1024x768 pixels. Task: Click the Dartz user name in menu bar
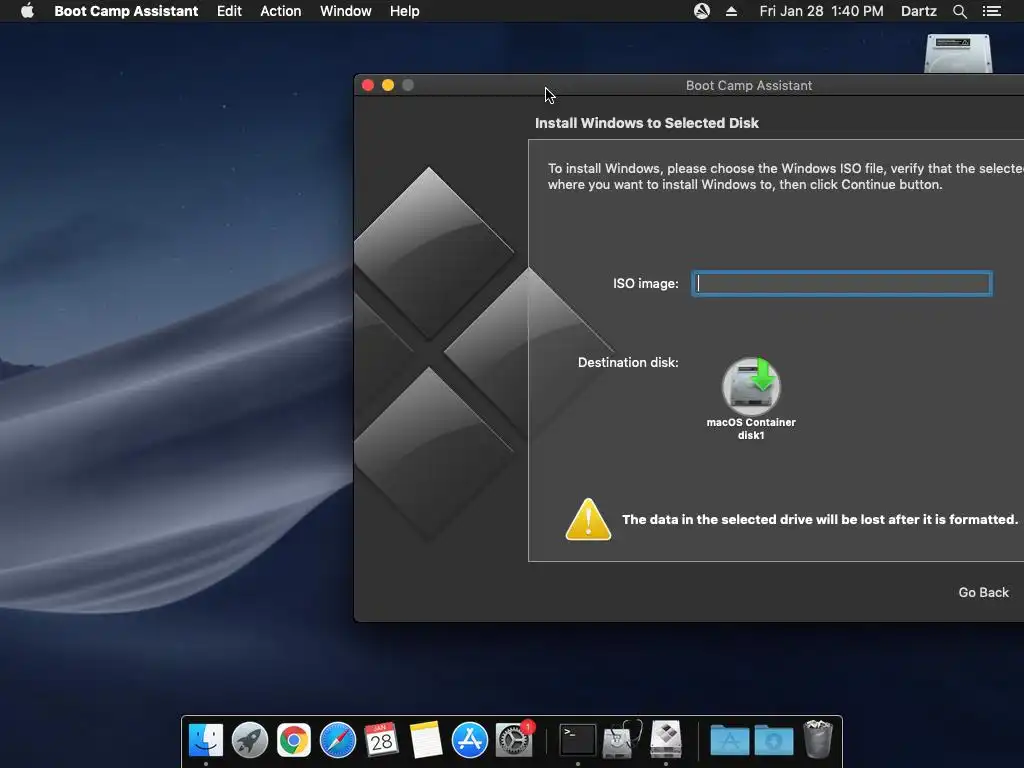tap(918, 11)
